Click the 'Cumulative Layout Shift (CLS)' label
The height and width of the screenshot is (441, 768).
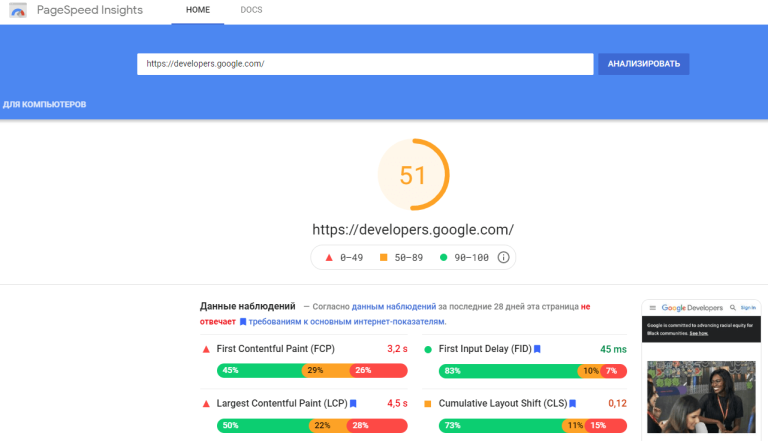pyautogui.click(x=503, y=403)
